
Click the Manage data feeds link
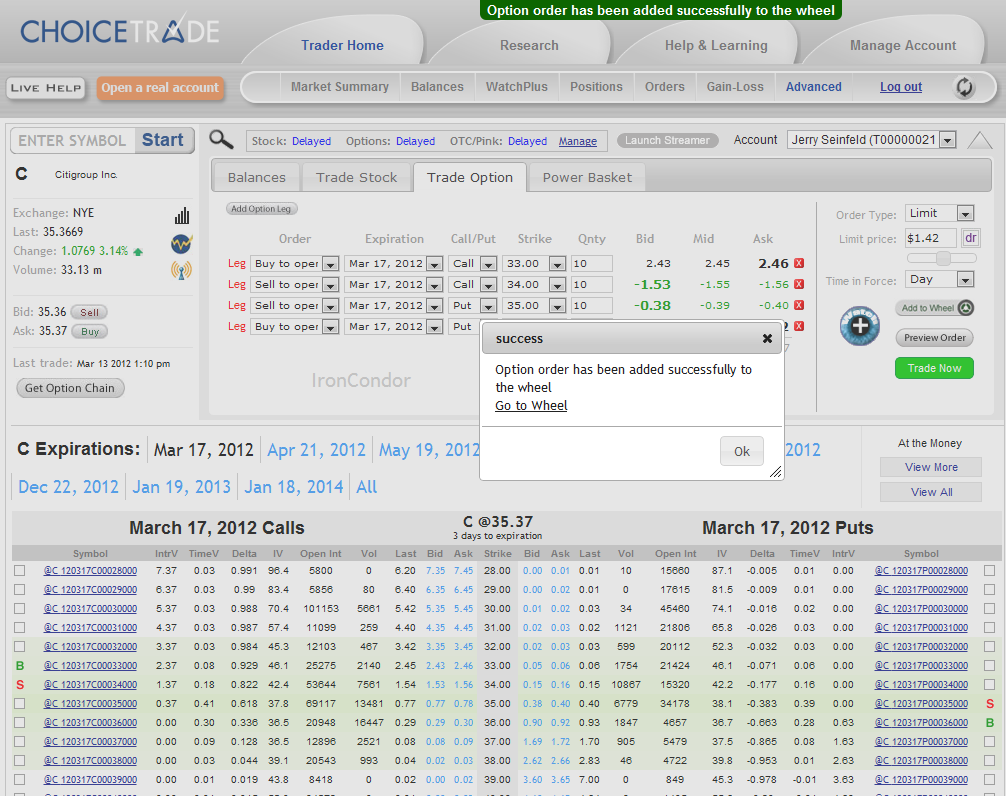point(577,141)
